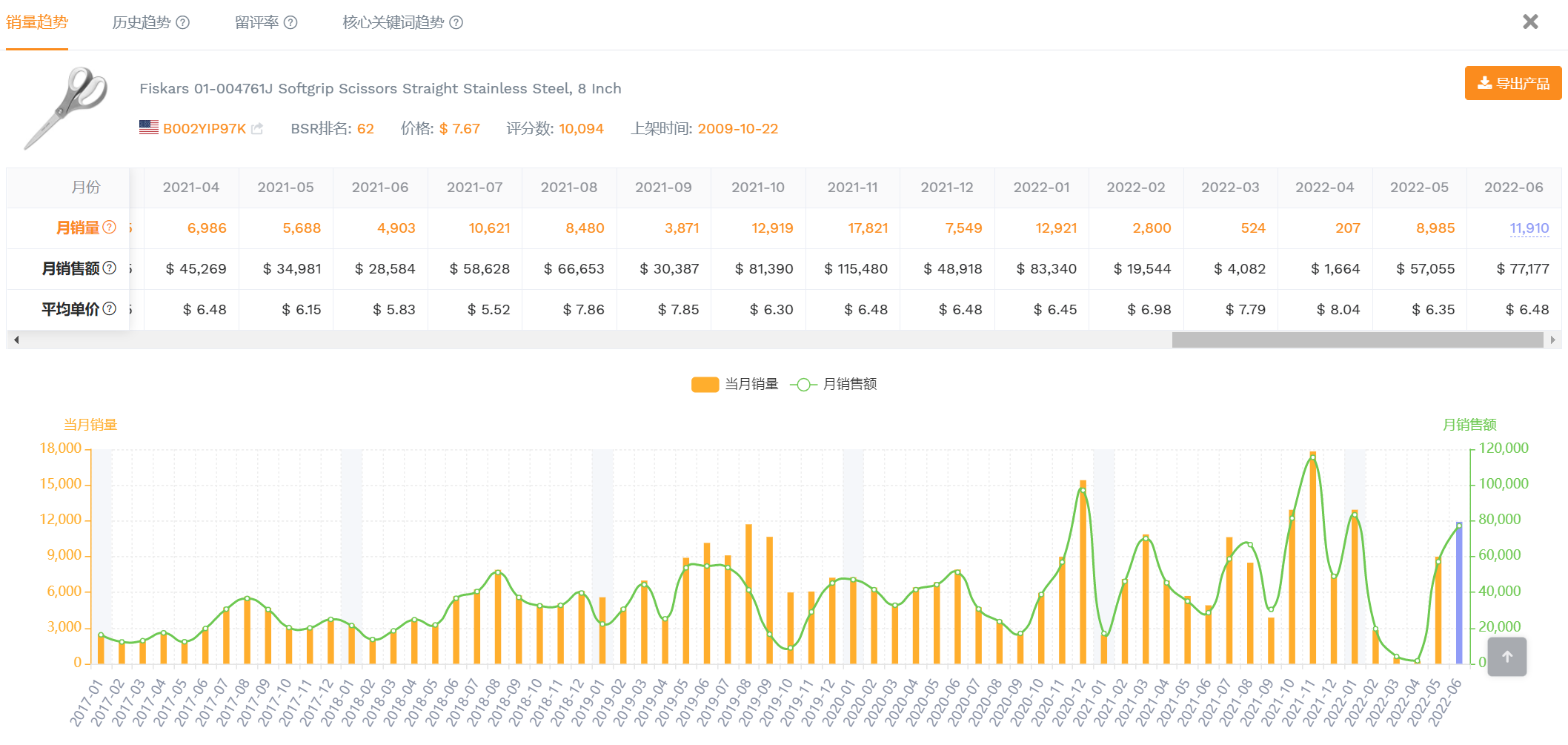Close the sales trend panel
This screenshot has height=745, width=1568.
[1530, 22]
